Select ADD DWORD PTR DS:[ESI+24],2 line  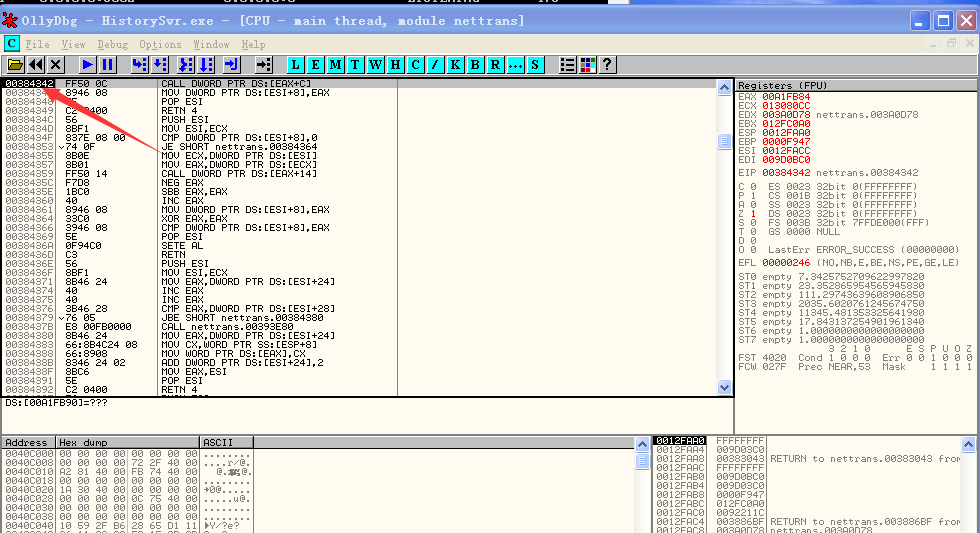point(242,362)
